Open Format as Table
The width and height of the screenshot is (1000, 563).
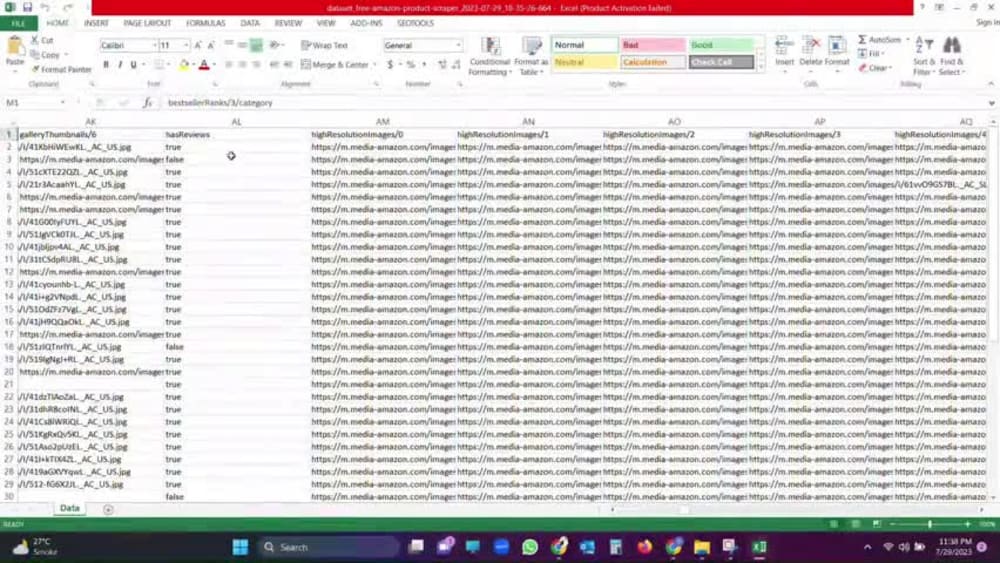point(531,56)
